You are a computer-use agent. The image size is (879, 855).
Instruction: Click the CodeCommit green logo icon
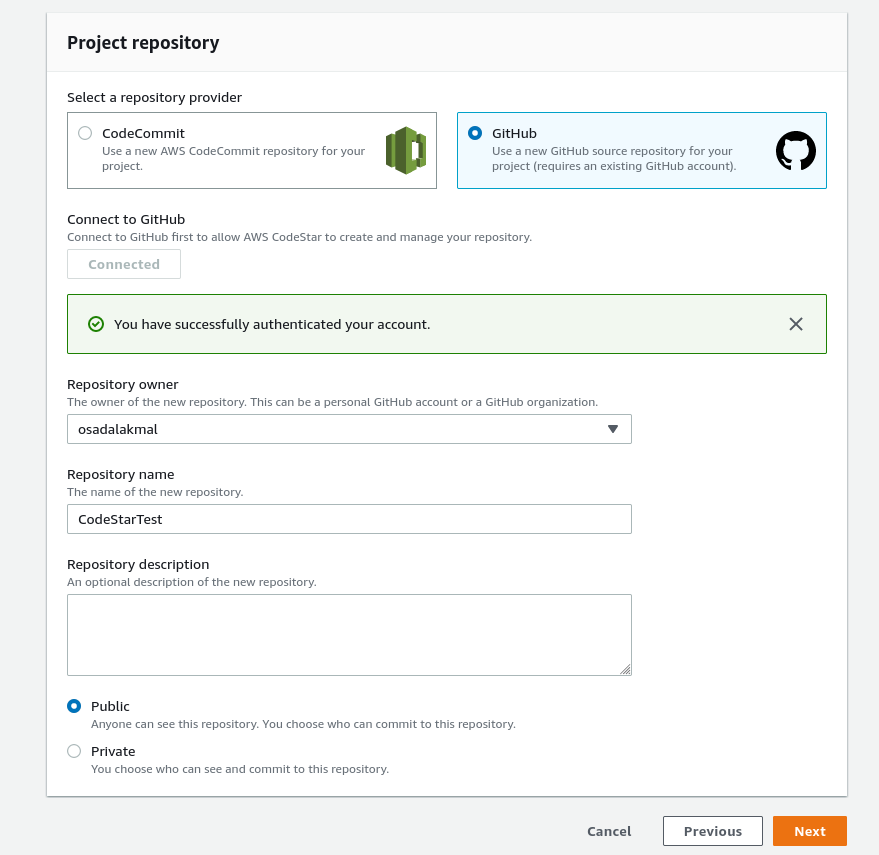pos(406,150)
